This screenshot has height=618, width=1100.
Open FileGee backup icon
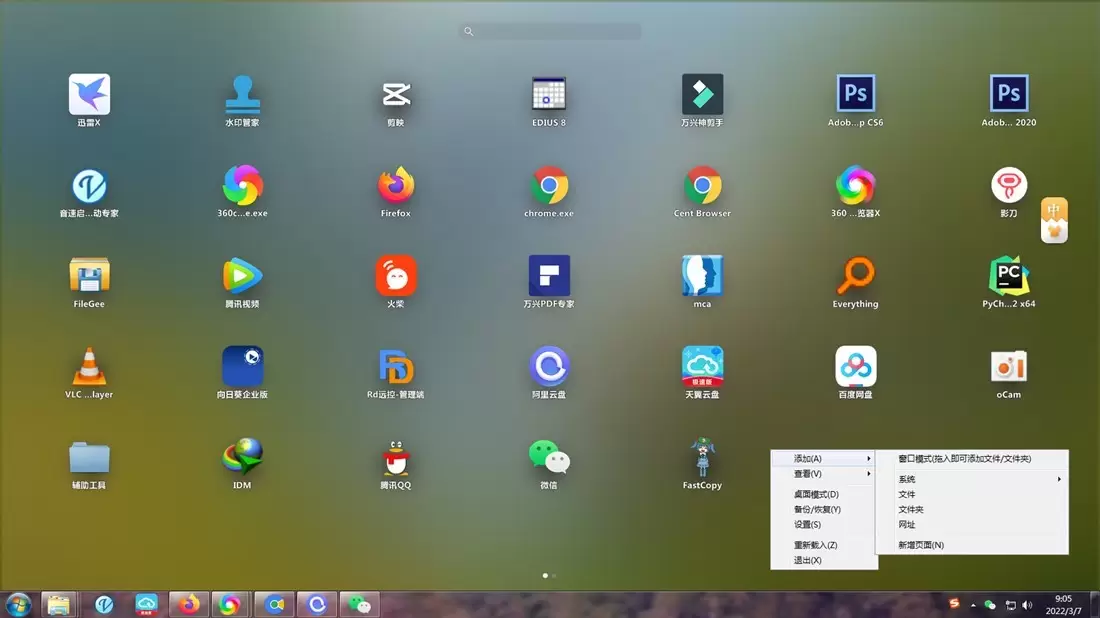89,276
